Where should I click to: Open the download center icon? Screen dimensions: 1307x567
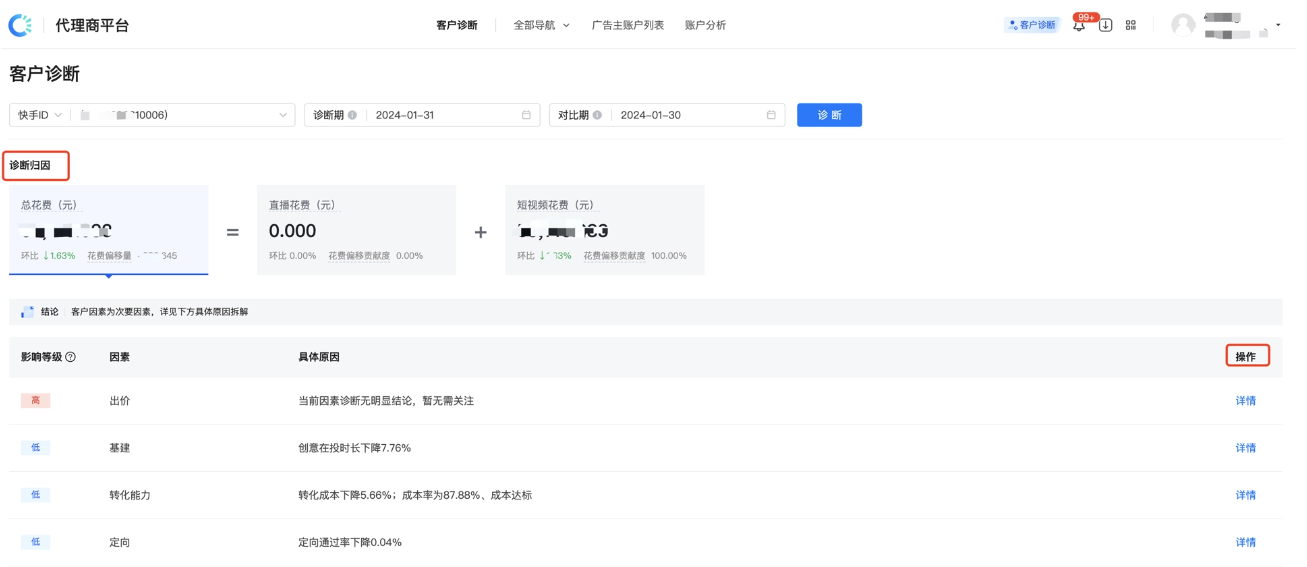click(x=1105, y=25)
